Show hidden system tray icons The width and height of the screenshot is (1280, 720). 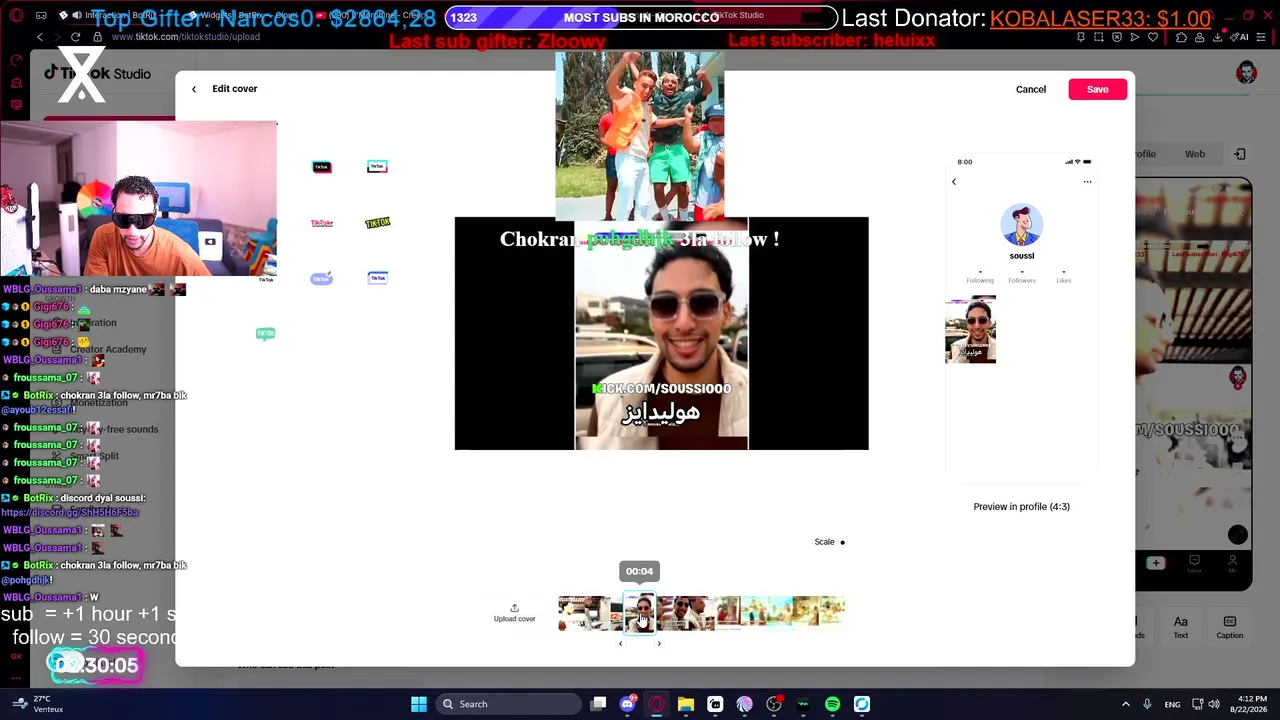(x=1125, y=704)
